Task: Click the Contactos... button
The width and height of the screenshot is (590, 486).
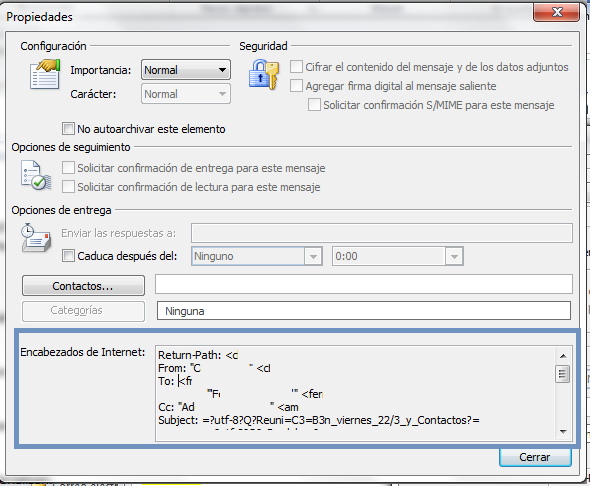Action: coord(83,286)
